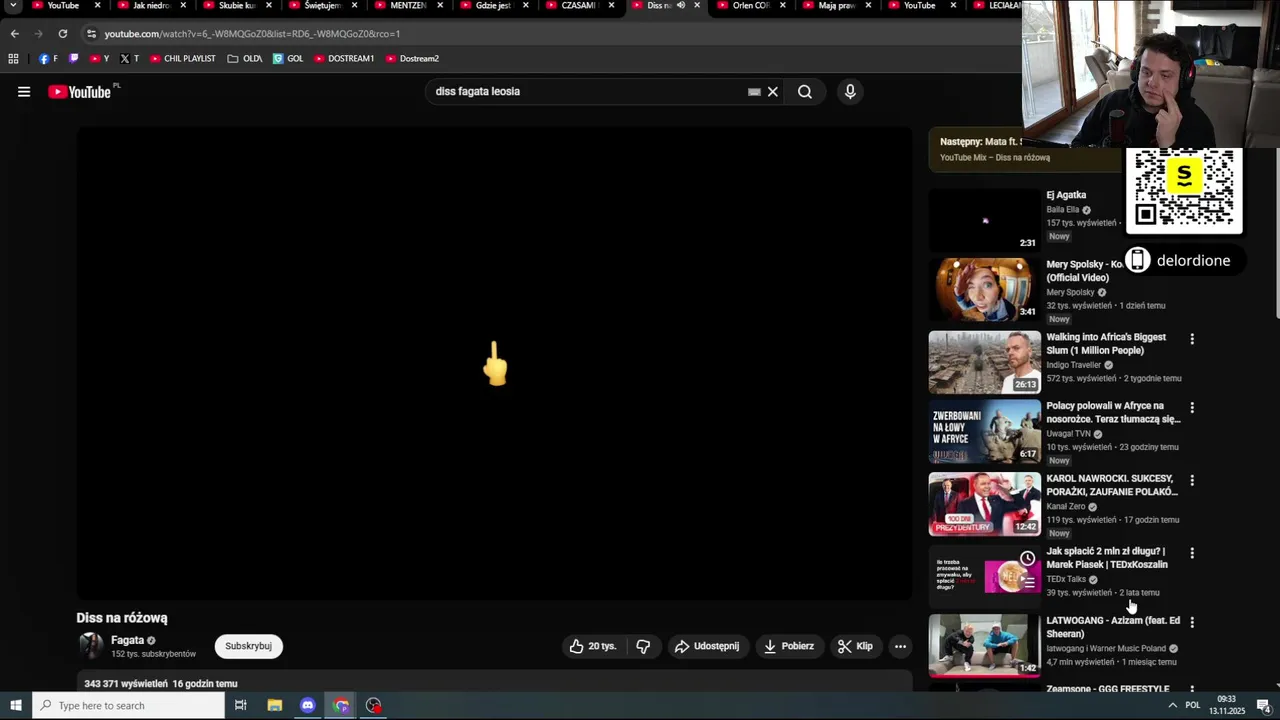Open the Kanał Zero channel name
1280x720 pixels.
pyautogui.click(x=1066, y=507)
